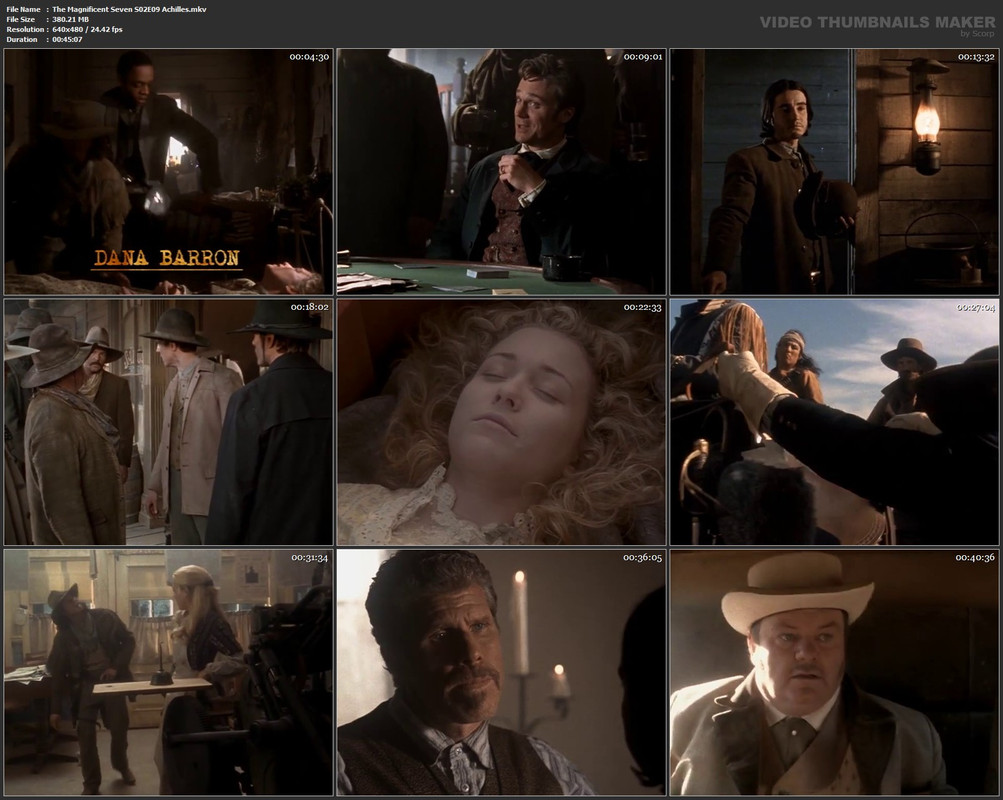Open the thumbnail at timestamp 00:40:36
Image resolution: width=1003 pixels, height=800 pixels.
click(835, 673)
